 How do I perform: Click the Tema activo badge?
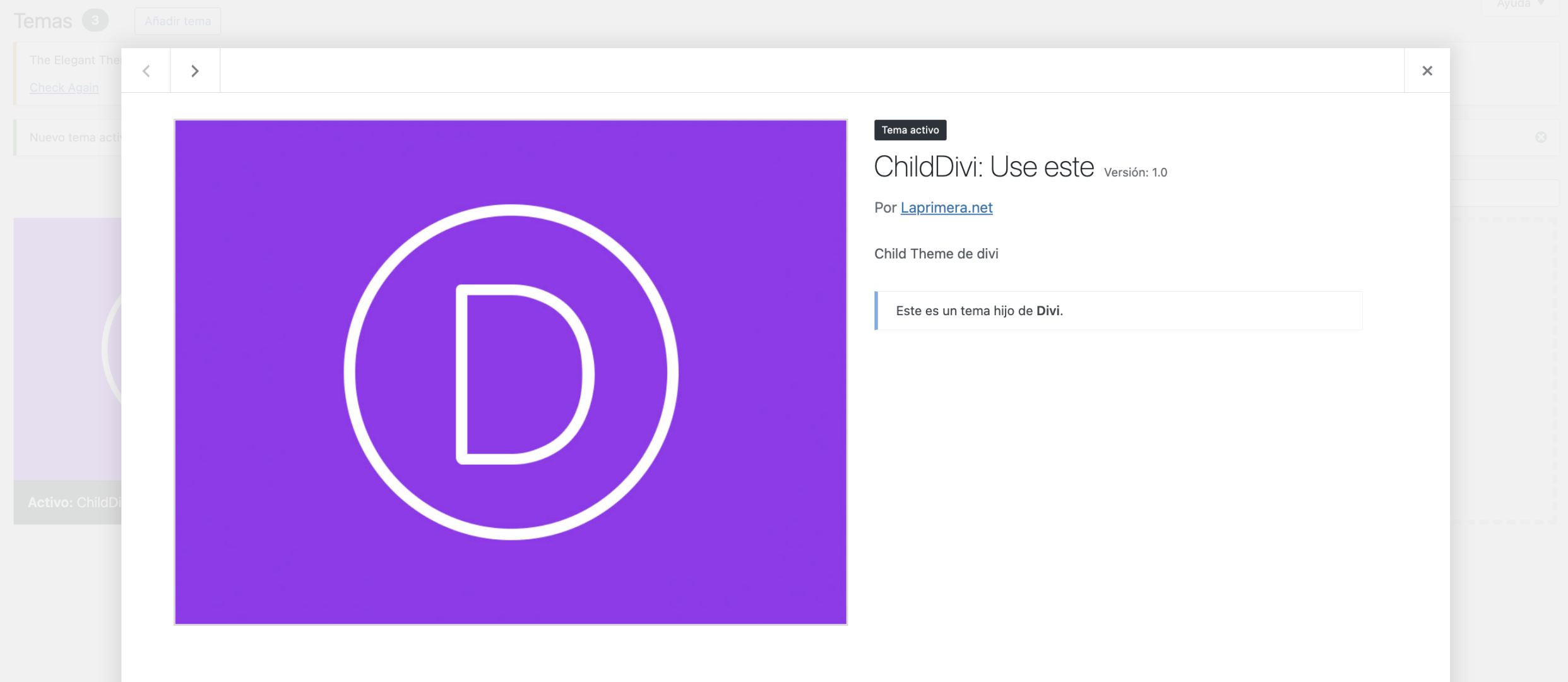coord(910,130)
